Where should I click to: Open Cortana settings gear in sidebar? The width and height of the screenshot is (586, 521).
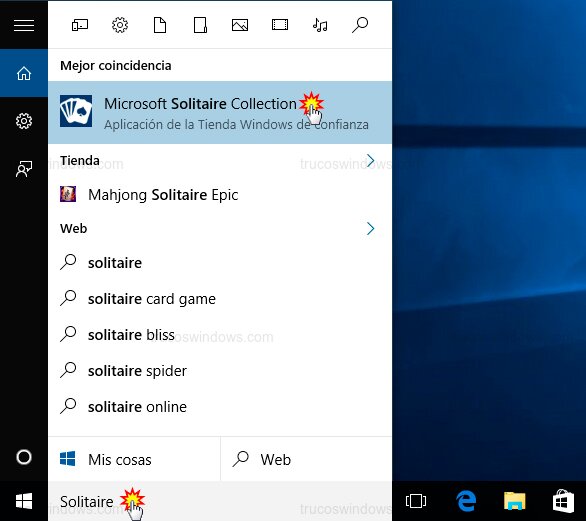24,121
